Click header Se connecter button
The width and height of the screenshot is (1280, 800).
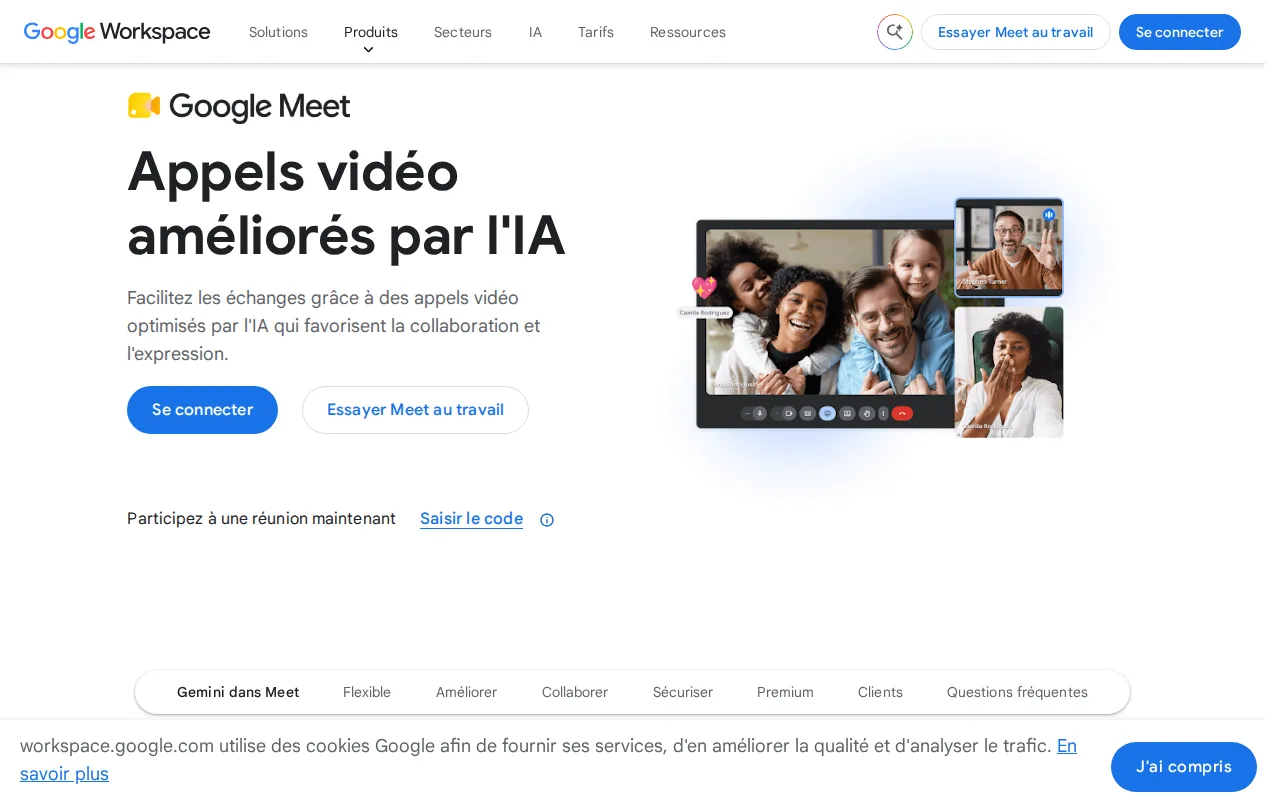pyautogui.click(x=1179, y=32)
